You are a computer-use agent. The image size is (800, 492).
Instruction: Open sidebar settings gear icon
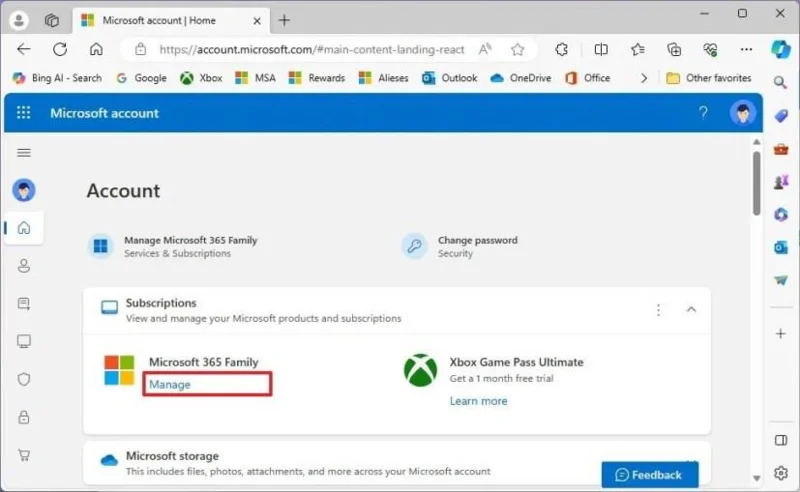(781, 473)
